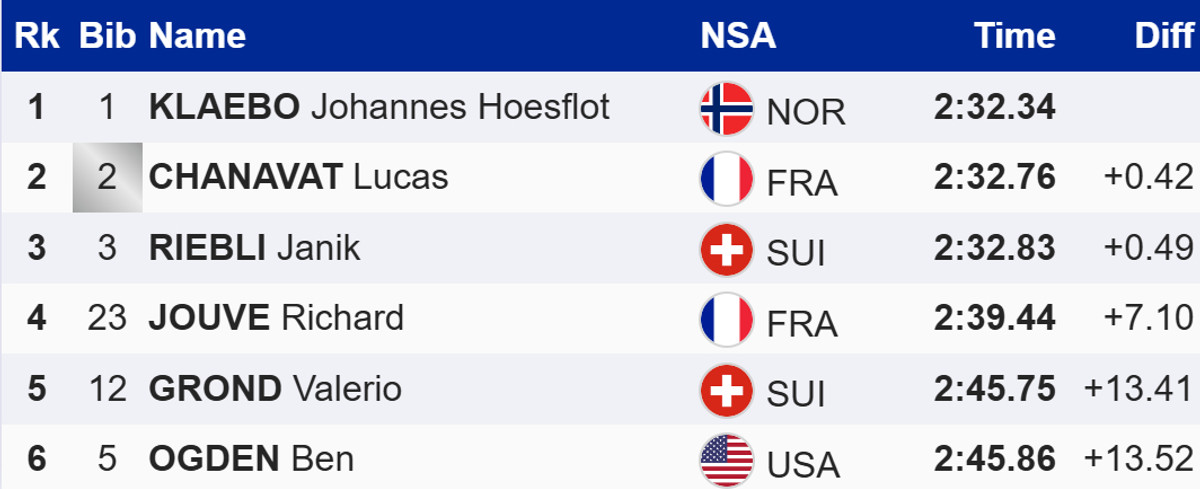Sort results by Time header
The image size is (1200, 489).
[x=1015, y=36]
